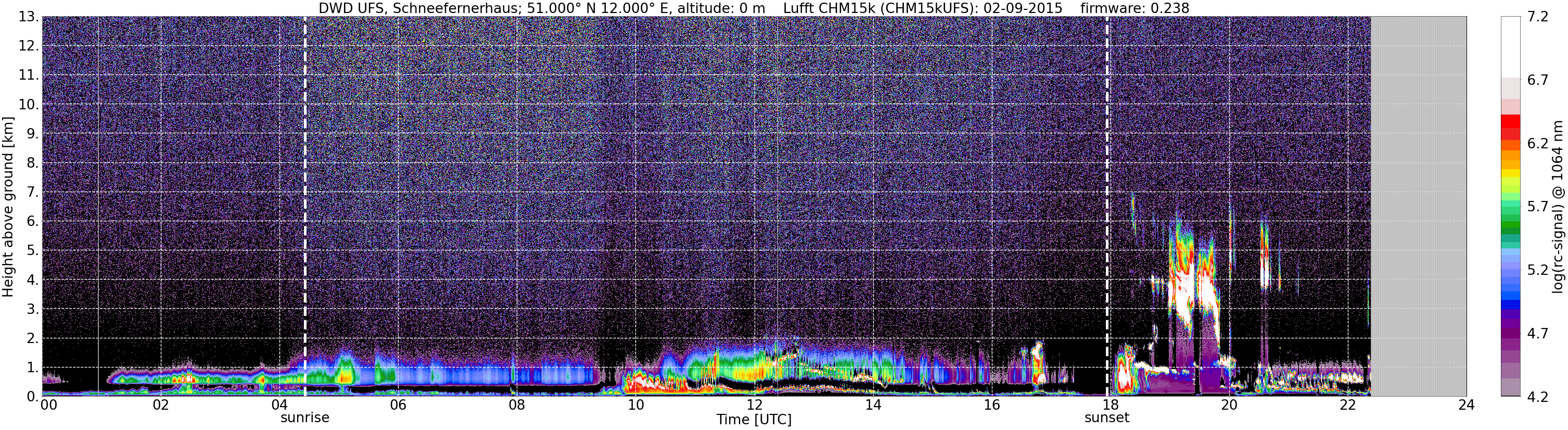Image resolution: width=1568 pixels, height=430 pixels.
Task: Click the 'Time [UTC]' x-axis label
Action: 754,420
